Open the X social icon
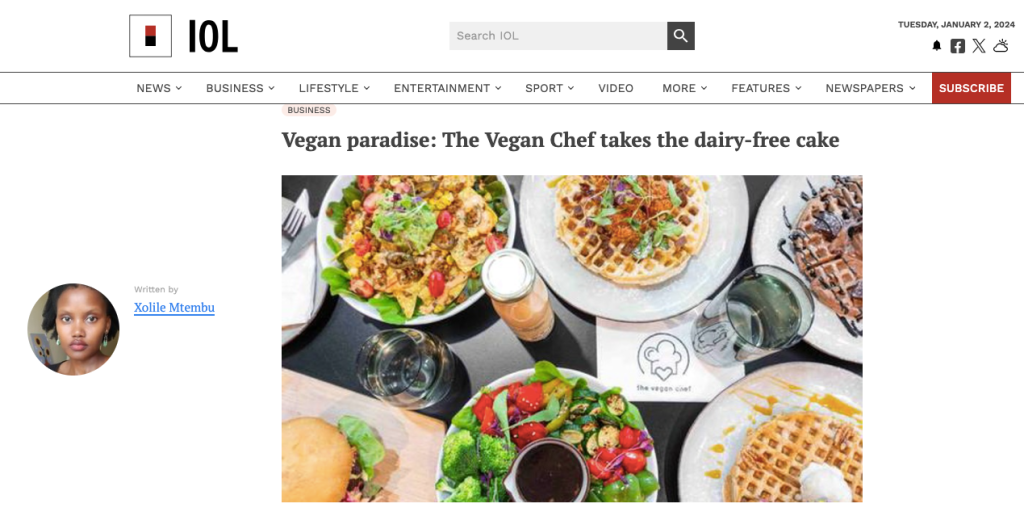 (x=978, y=46)
